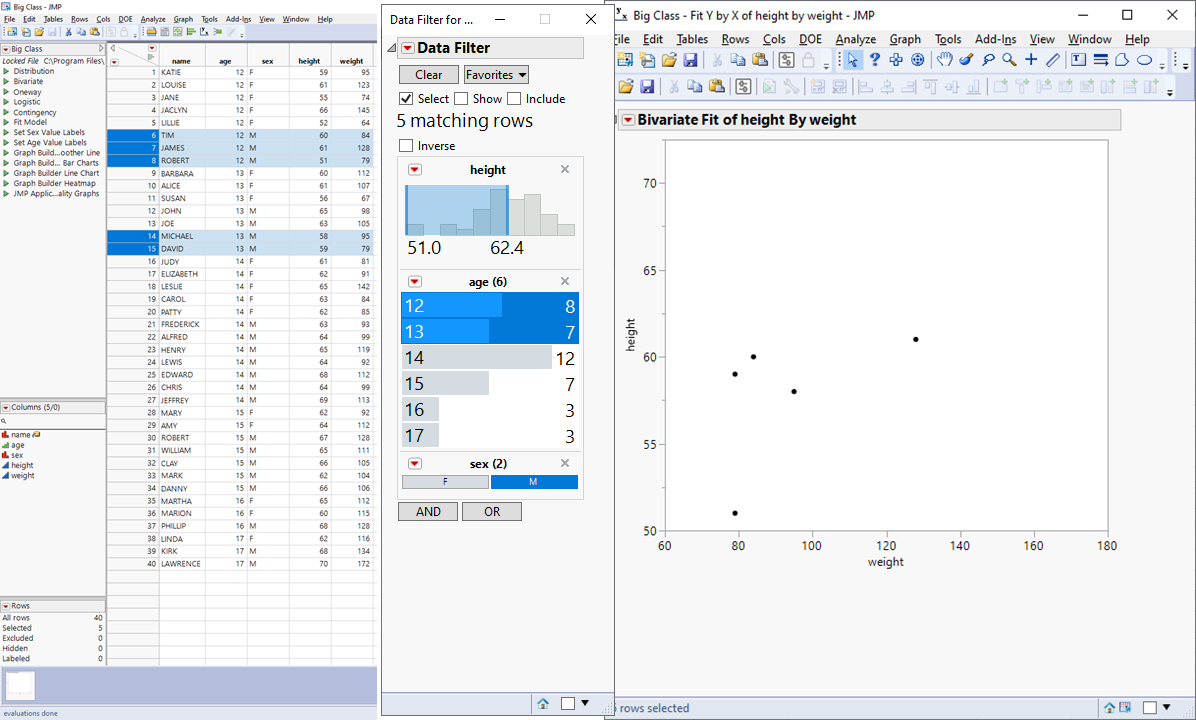This screenshot has height=720, width=1196.
Task: Pick the Brush selection tool
Action: pos(966,59)
